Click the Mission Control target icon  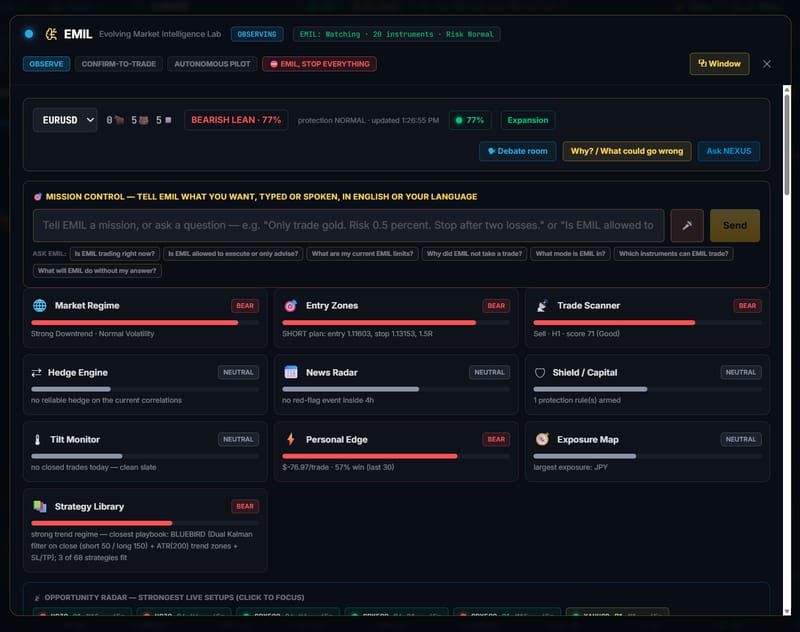(x=37, y=197)
